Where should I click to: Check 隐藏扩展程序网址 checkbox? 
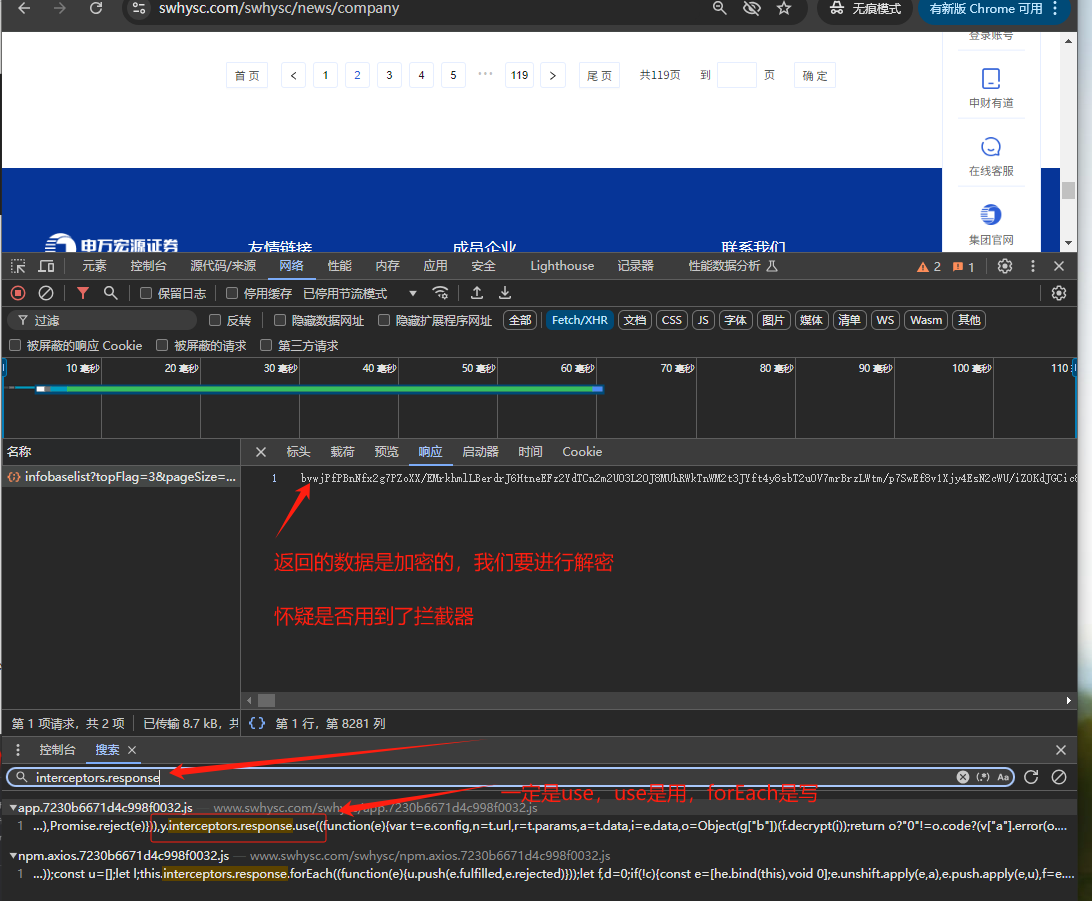[x=383, y=320]
